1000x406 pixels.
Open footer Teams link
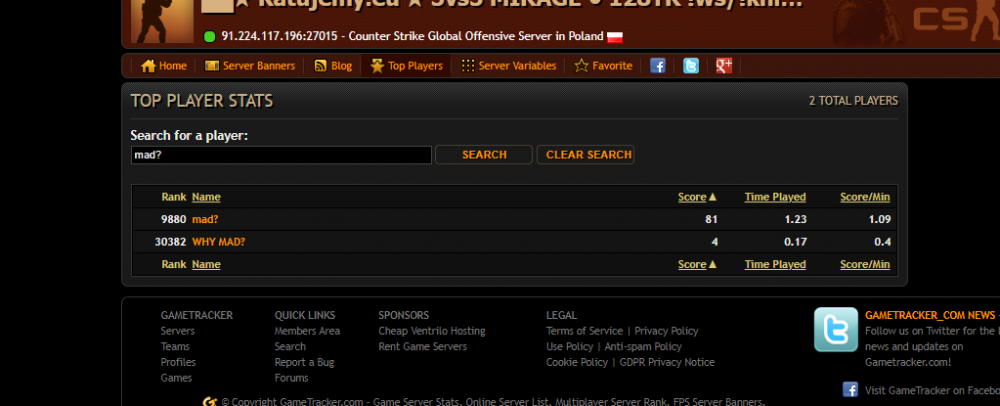point(175,347)
